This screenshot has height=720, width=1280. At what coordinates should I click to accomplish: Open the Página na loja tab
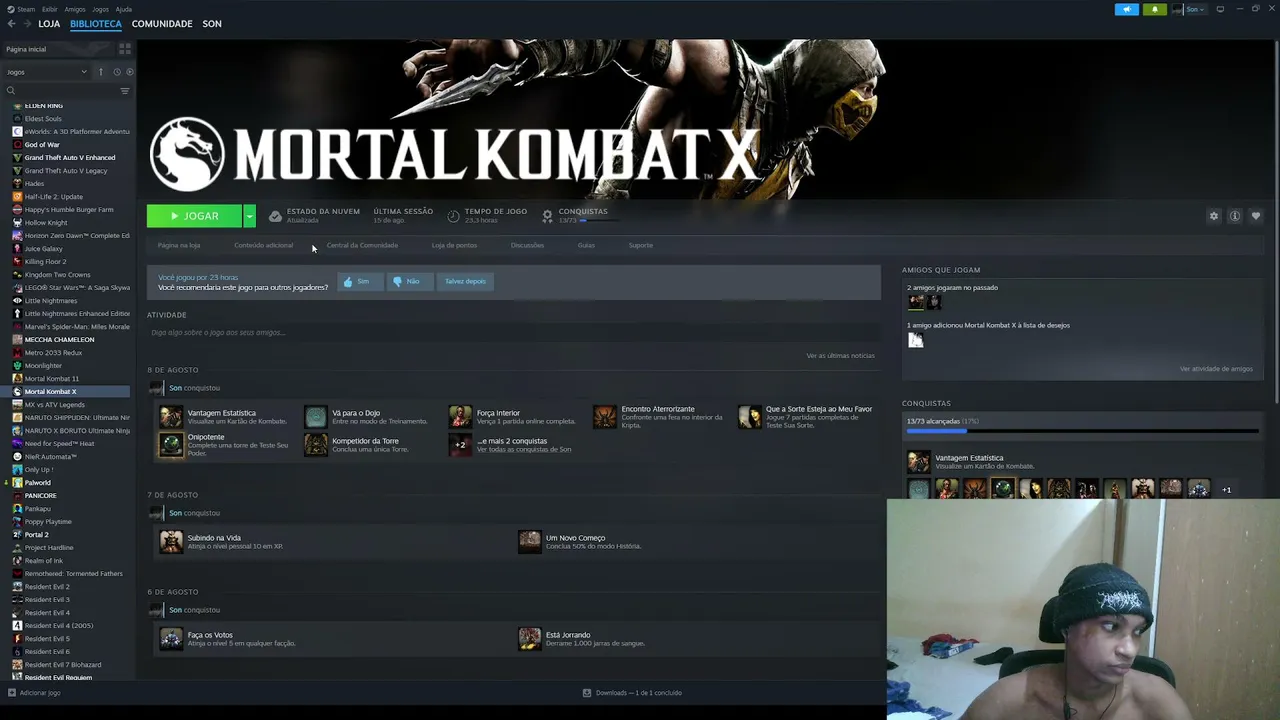[x=179, y=245]
